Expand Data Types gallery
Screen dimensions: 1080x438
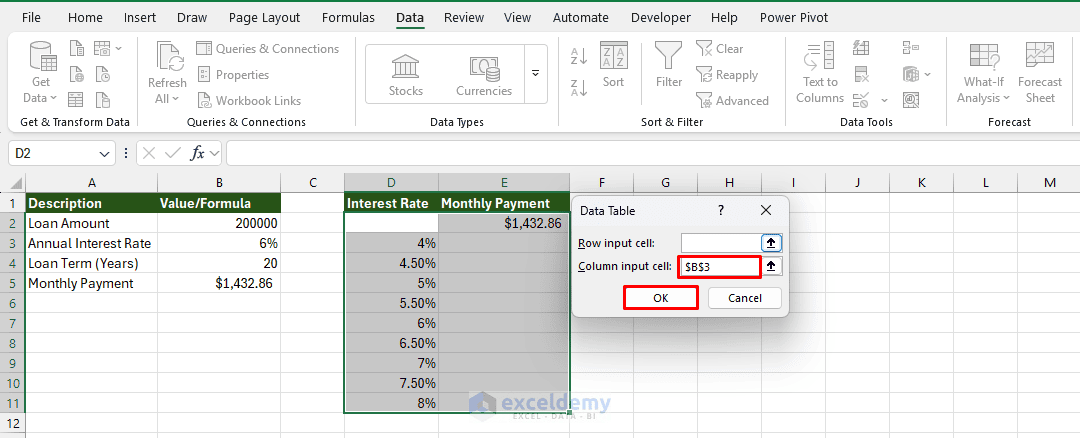point(535,74)
